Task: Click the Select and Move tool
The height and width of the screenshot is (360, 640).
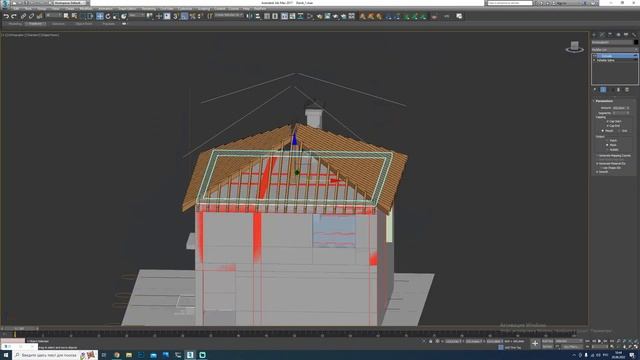Action: [100, 16]
